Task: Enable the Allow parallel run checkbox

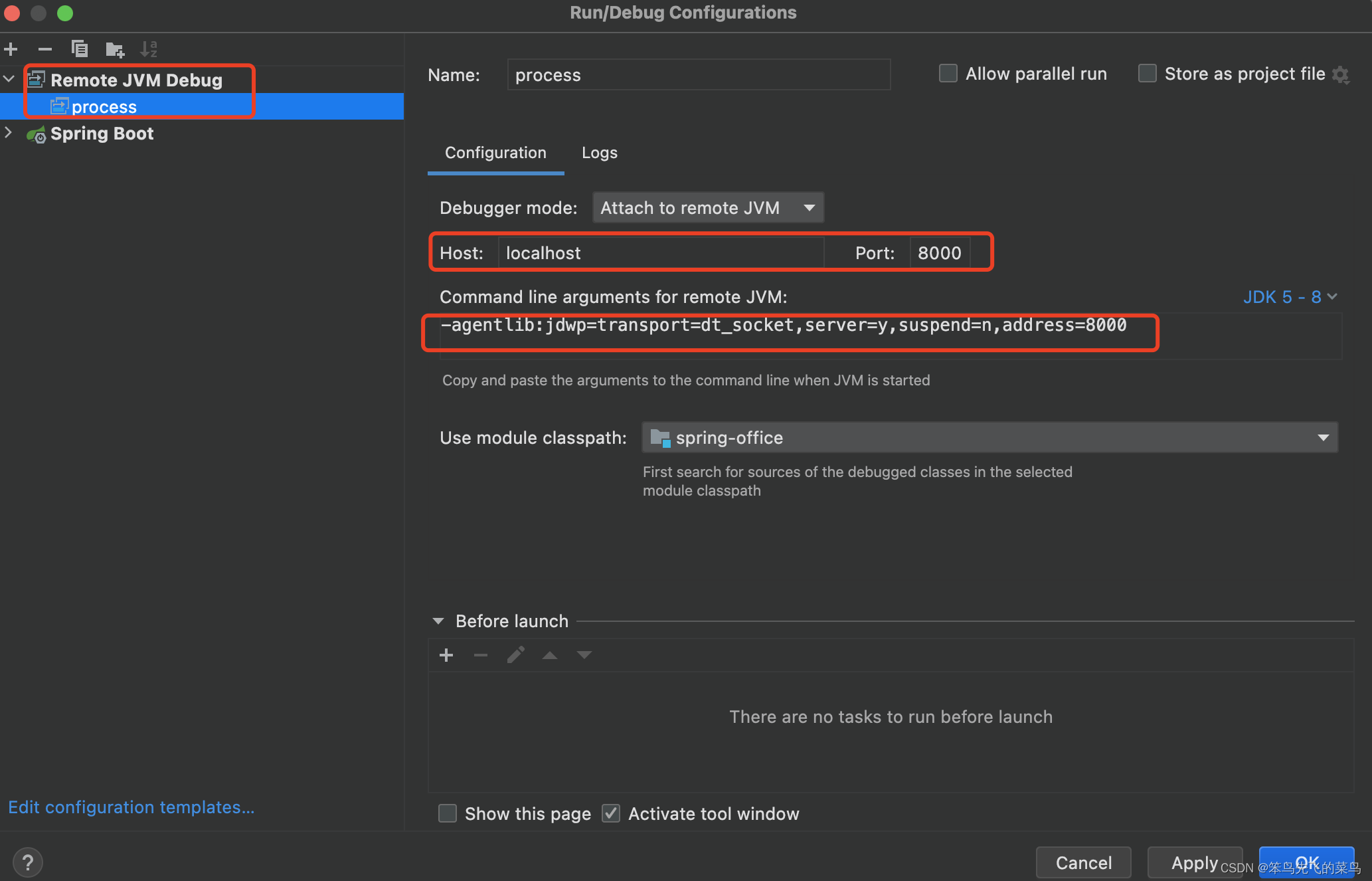Action: [x=948, y=74]
